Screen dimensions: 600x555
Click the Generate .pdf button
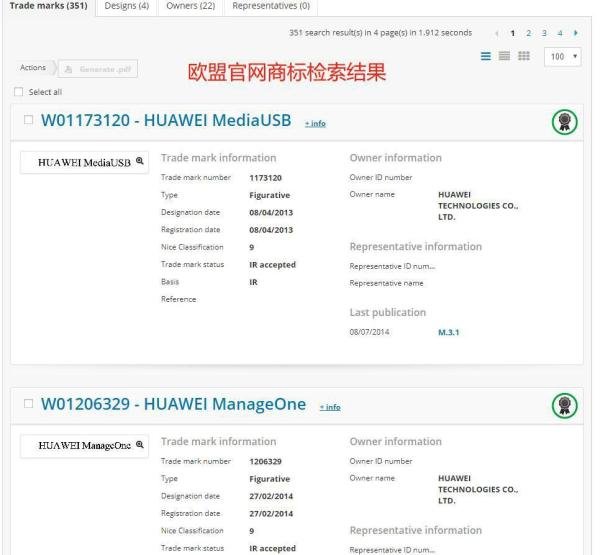(x=98, y=69)
